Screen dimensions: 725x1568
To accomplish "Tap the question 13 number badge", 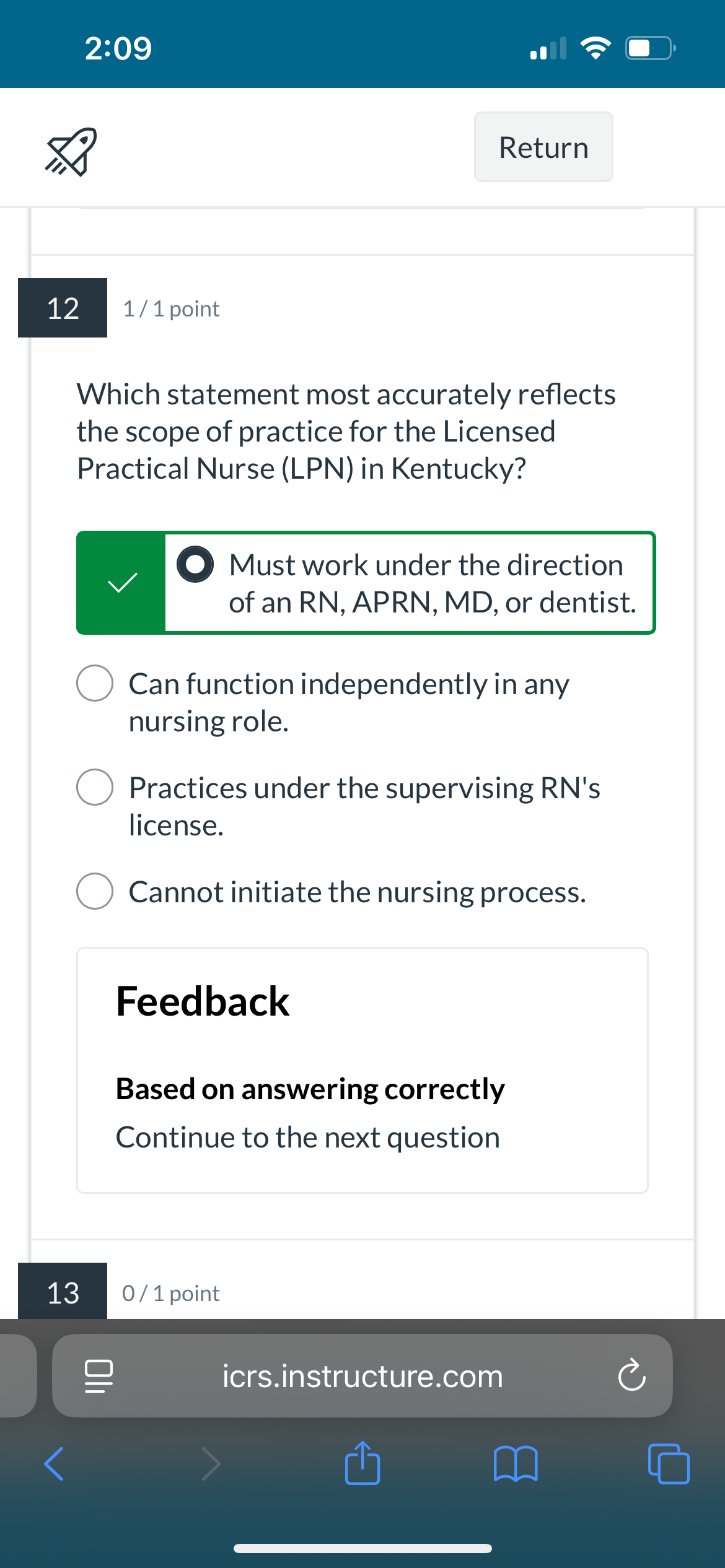I will point(63,1291).
